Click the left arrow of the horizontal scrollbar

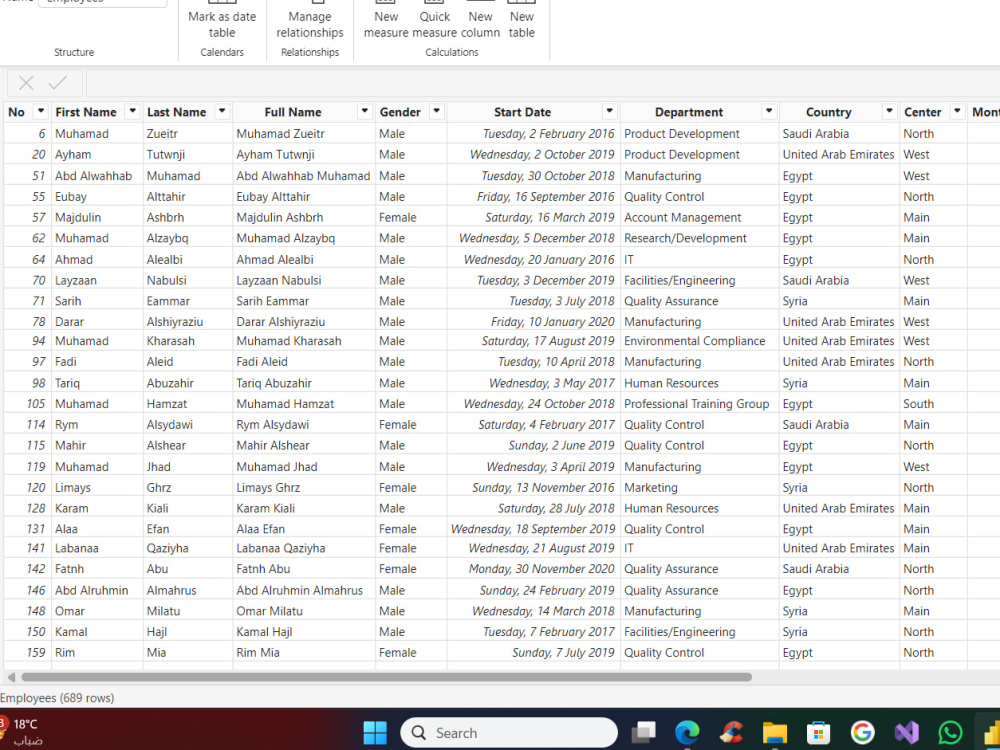[10, 677]
